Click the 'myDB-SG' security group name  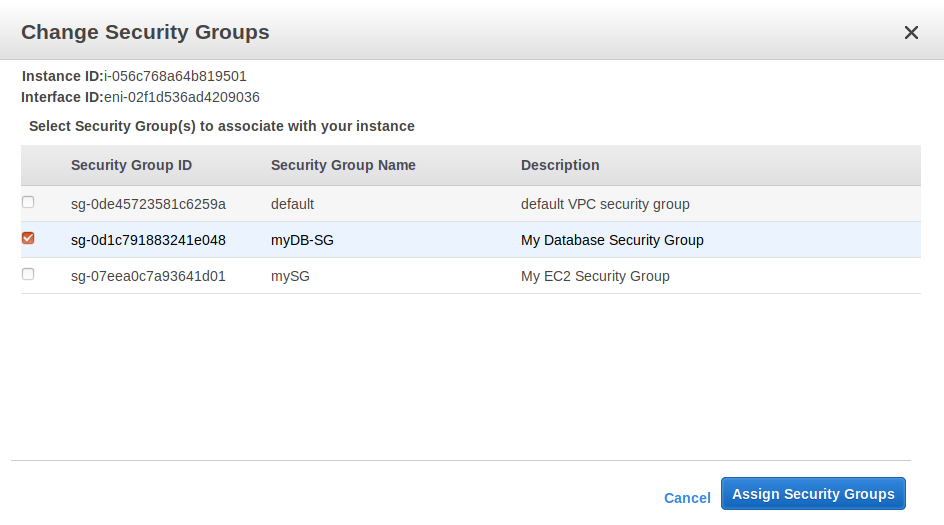[x=302, y=240]
